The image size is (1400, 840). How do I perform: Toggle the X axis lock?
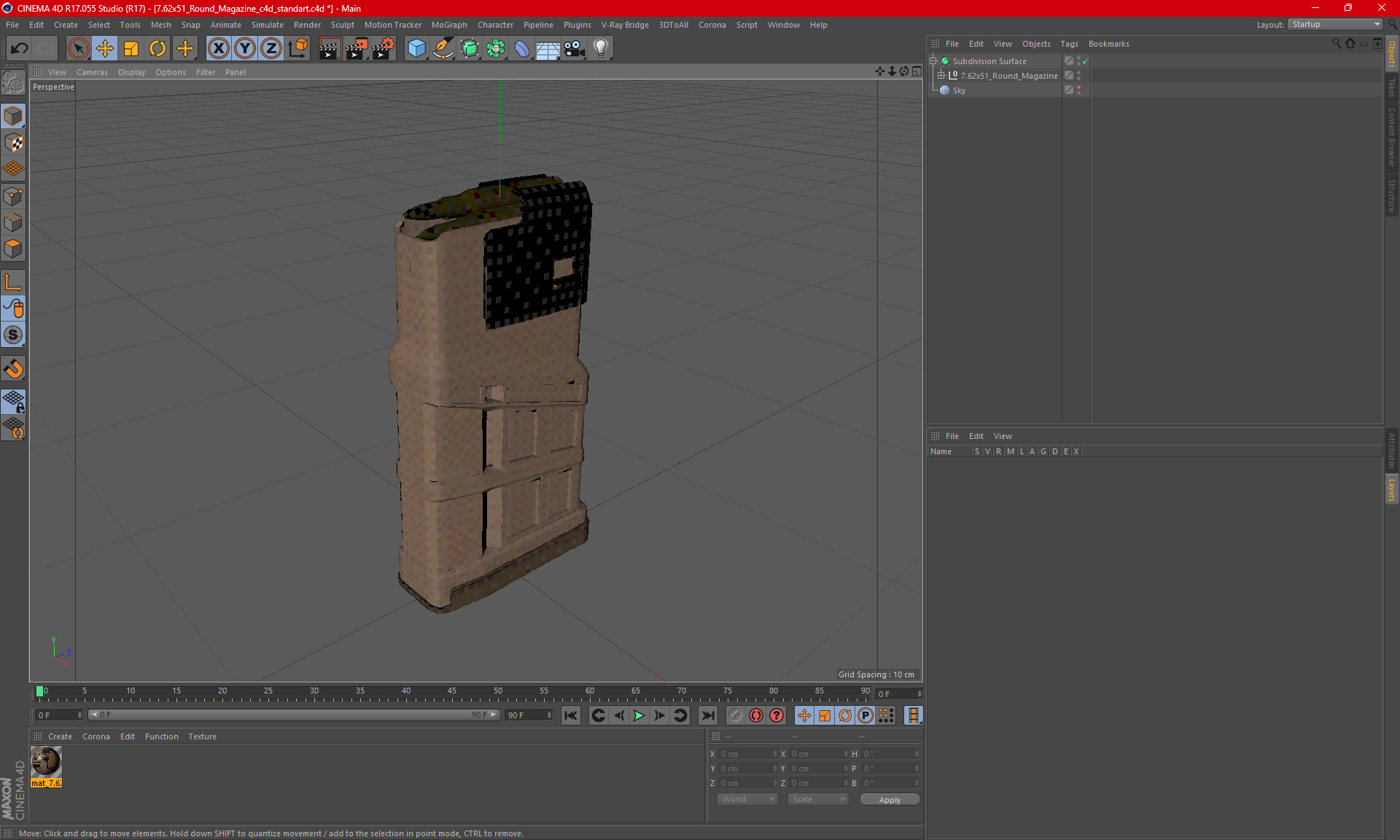(218, 49)
